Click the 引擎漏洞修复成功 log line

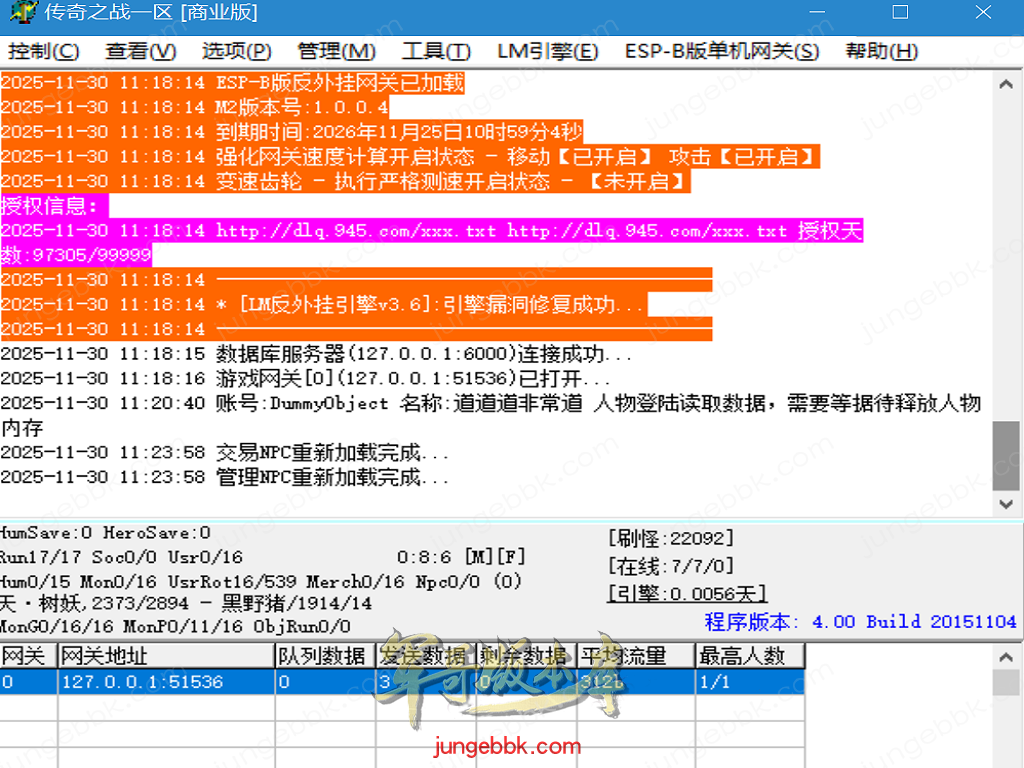click(430, 304)
